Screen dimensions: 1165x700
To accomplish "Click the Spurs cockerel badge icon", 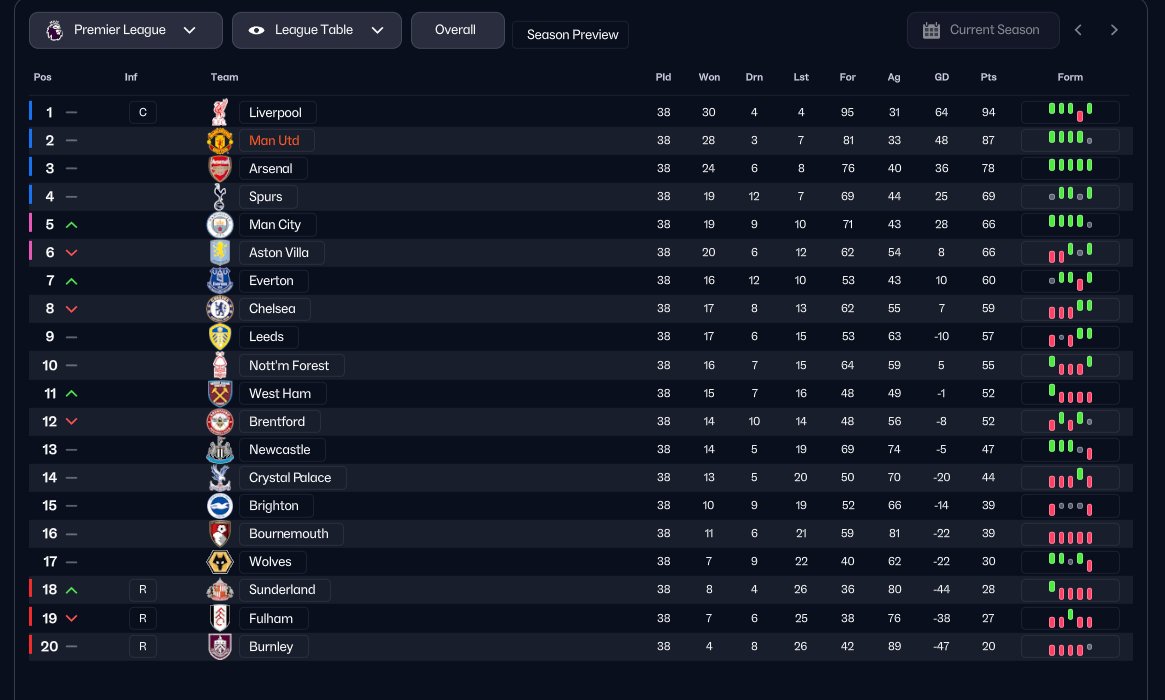I will (219, 196).
